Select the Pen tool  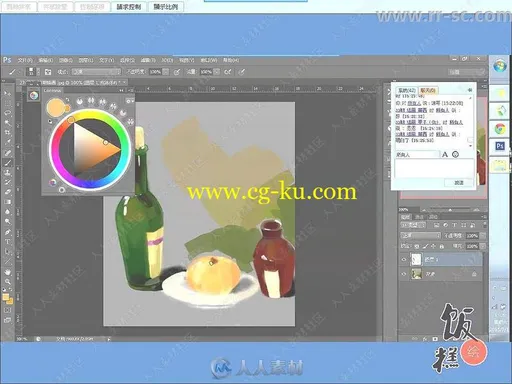pyautogui.click(x=7, y=232)
